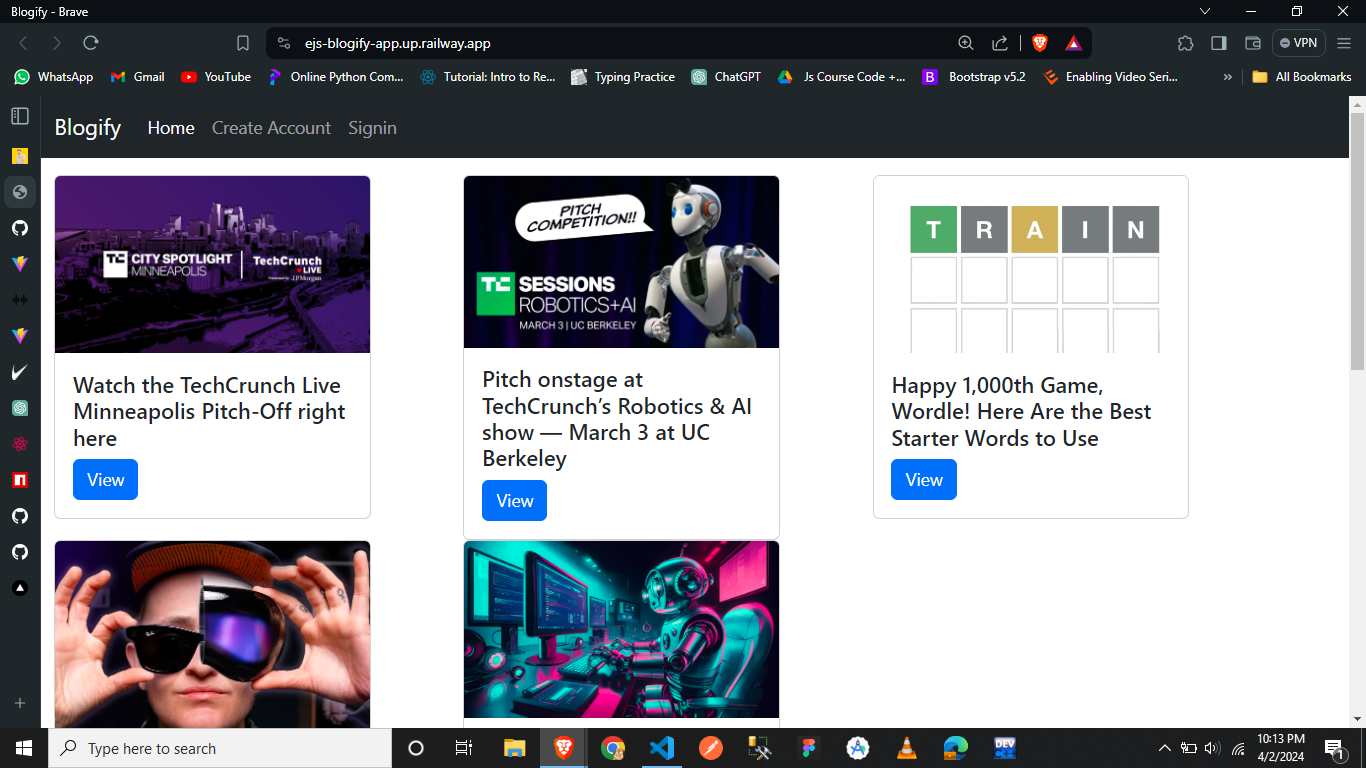The image size is (1366, 768).
Task: Open the zoom magnifier in address bar
Action: (x=966, y=43)
